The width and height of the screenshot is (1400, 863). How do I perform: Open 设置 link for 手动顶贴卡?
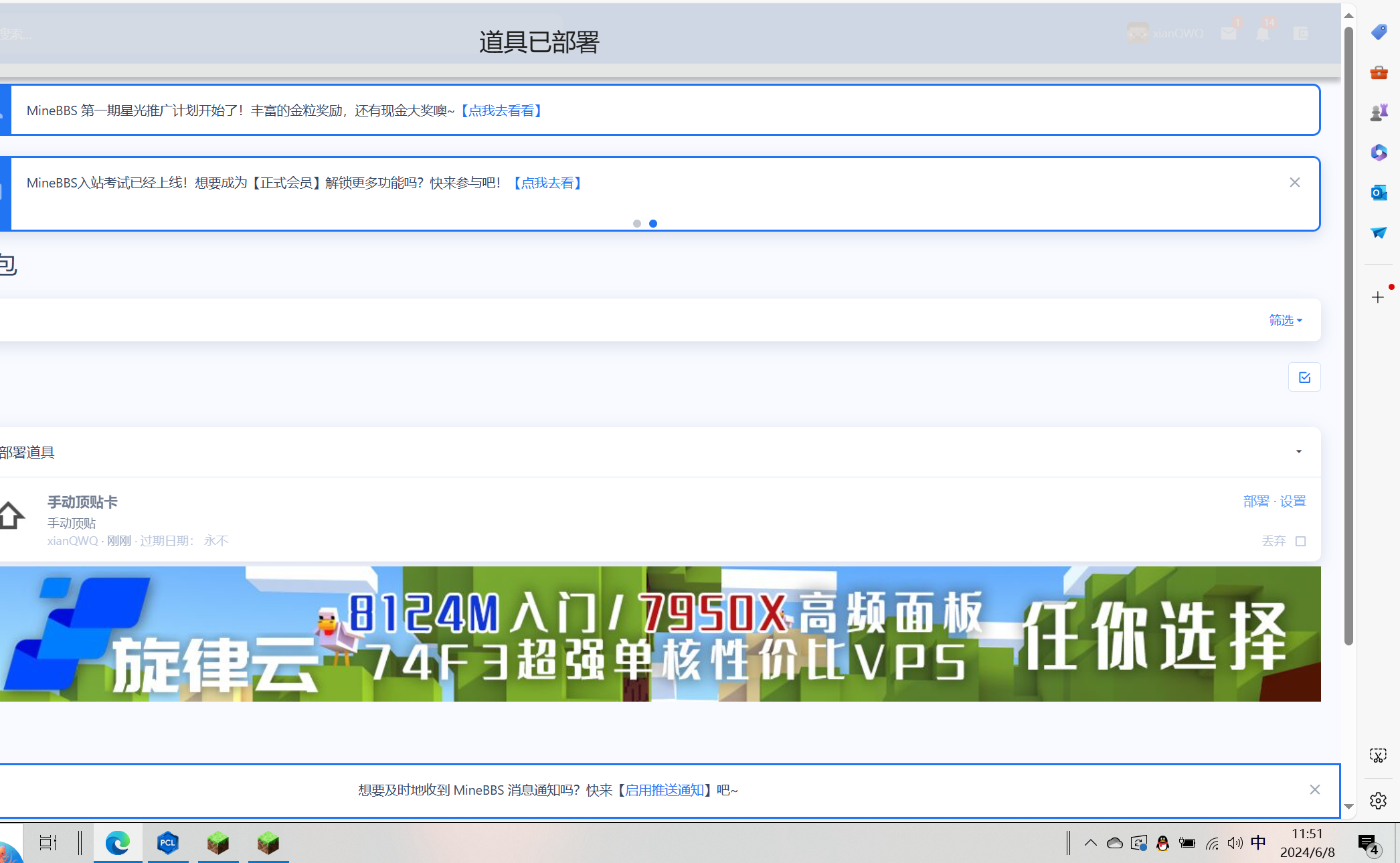(x=1293, y=501)
